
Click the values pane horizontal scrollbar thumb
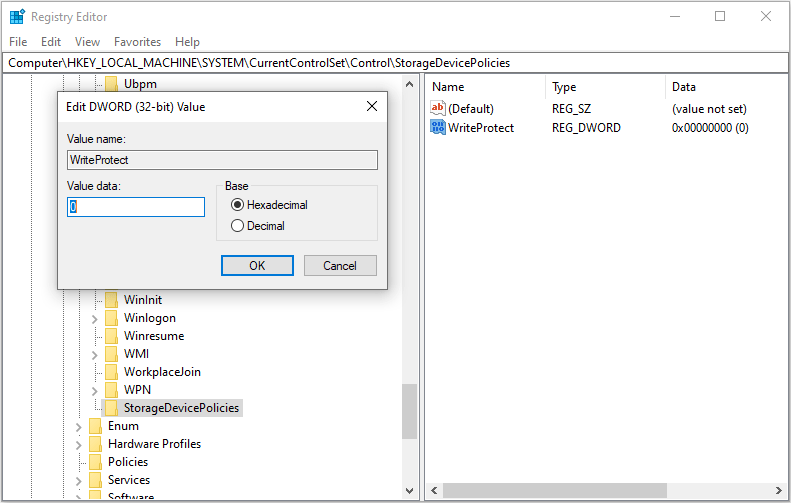click(x=555, y=490)
